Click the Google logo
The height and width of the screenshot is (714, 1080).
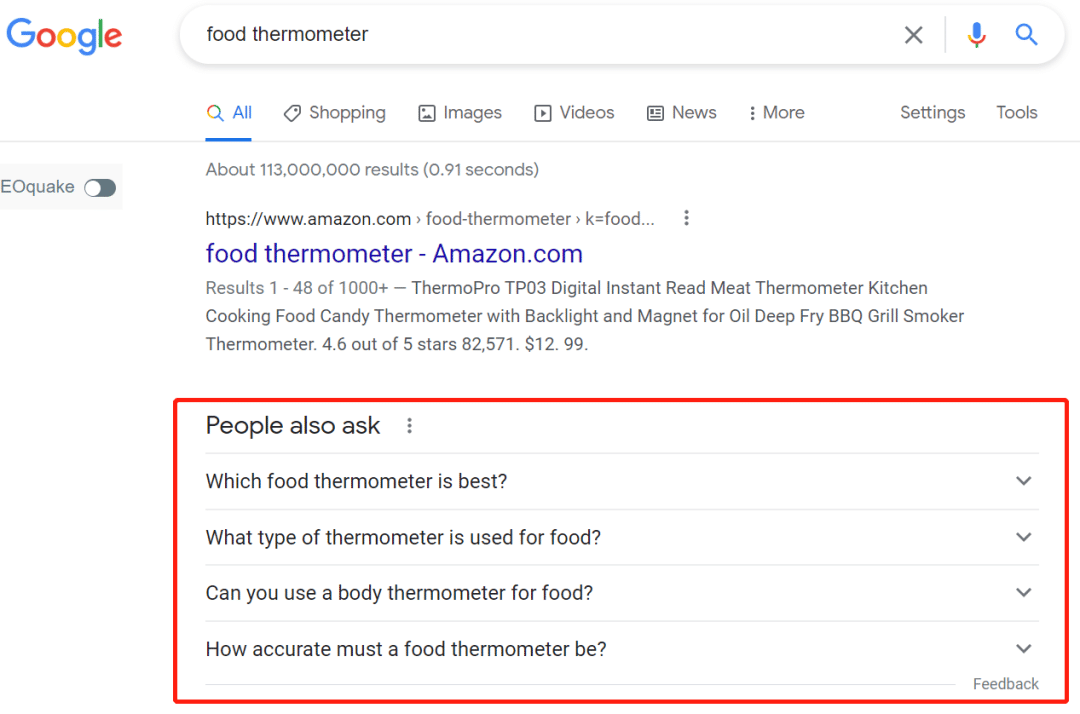[64, 35]
